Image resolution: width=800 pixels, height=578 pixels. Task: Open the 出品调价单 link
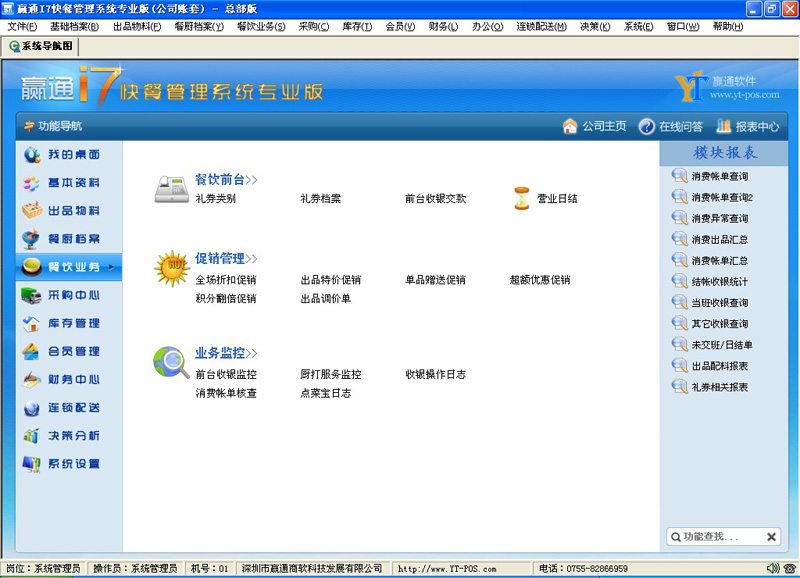326,298
